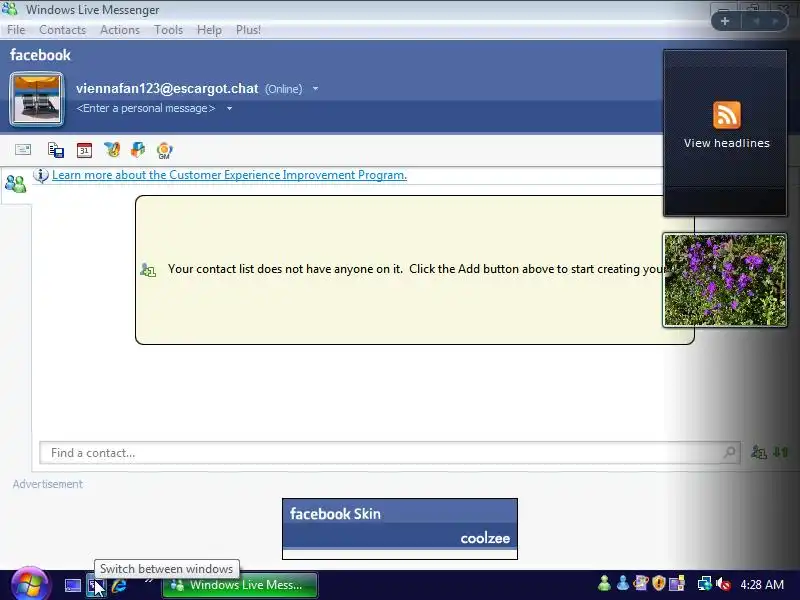Click the facebook Skin advertisement banner
This screenshot has height=600, width=800.
coord(400,529)
